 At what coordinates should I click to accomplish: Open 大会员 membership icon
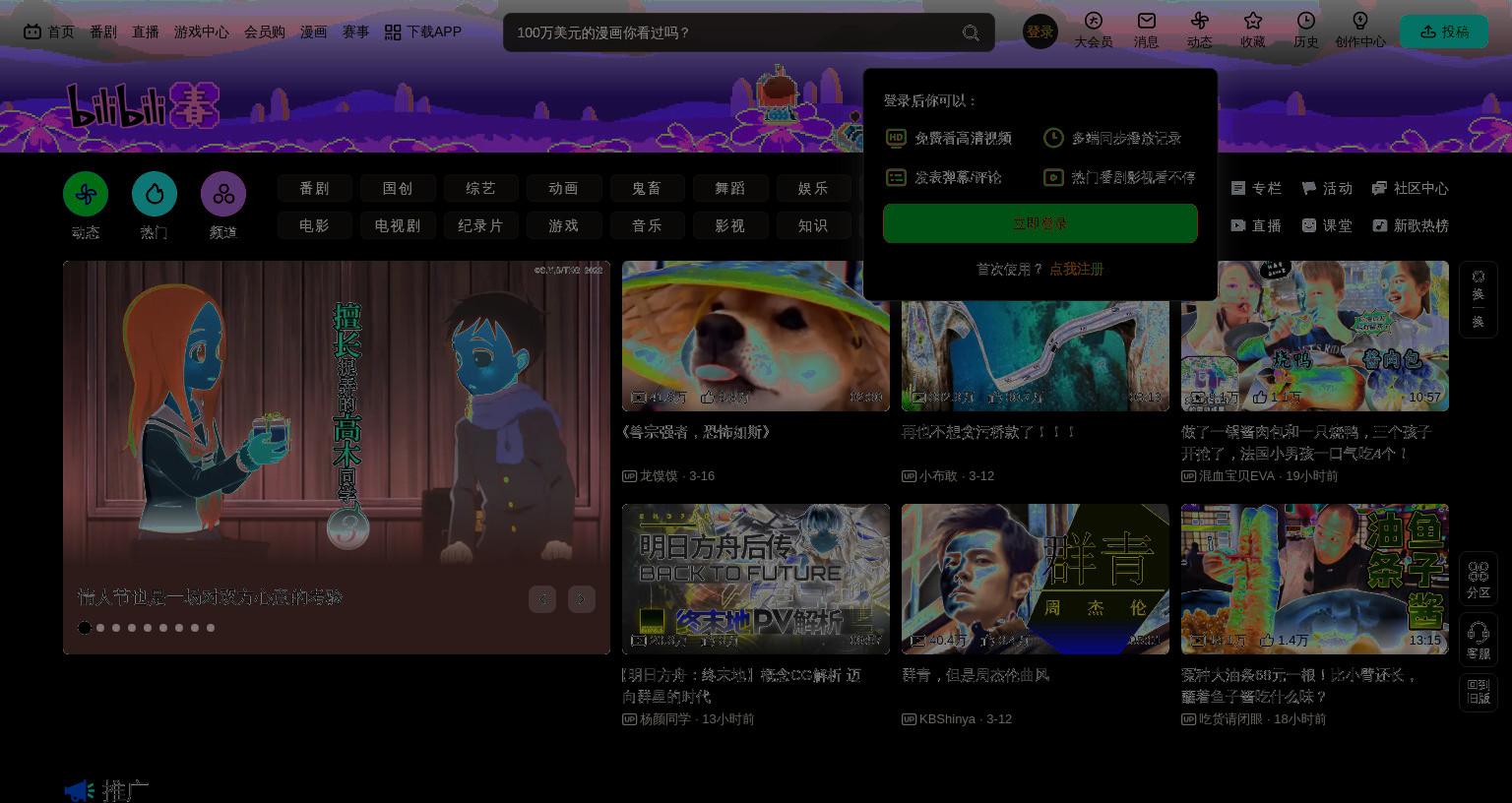click(1094, 21)
